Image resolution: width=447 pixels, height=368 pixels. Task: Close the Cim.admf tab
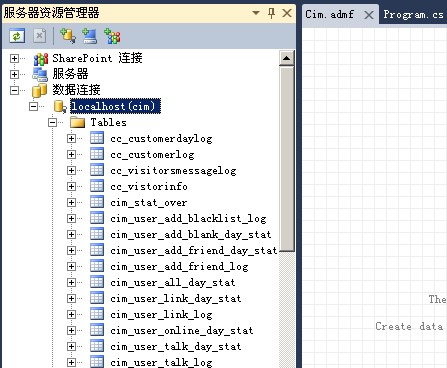368,15
